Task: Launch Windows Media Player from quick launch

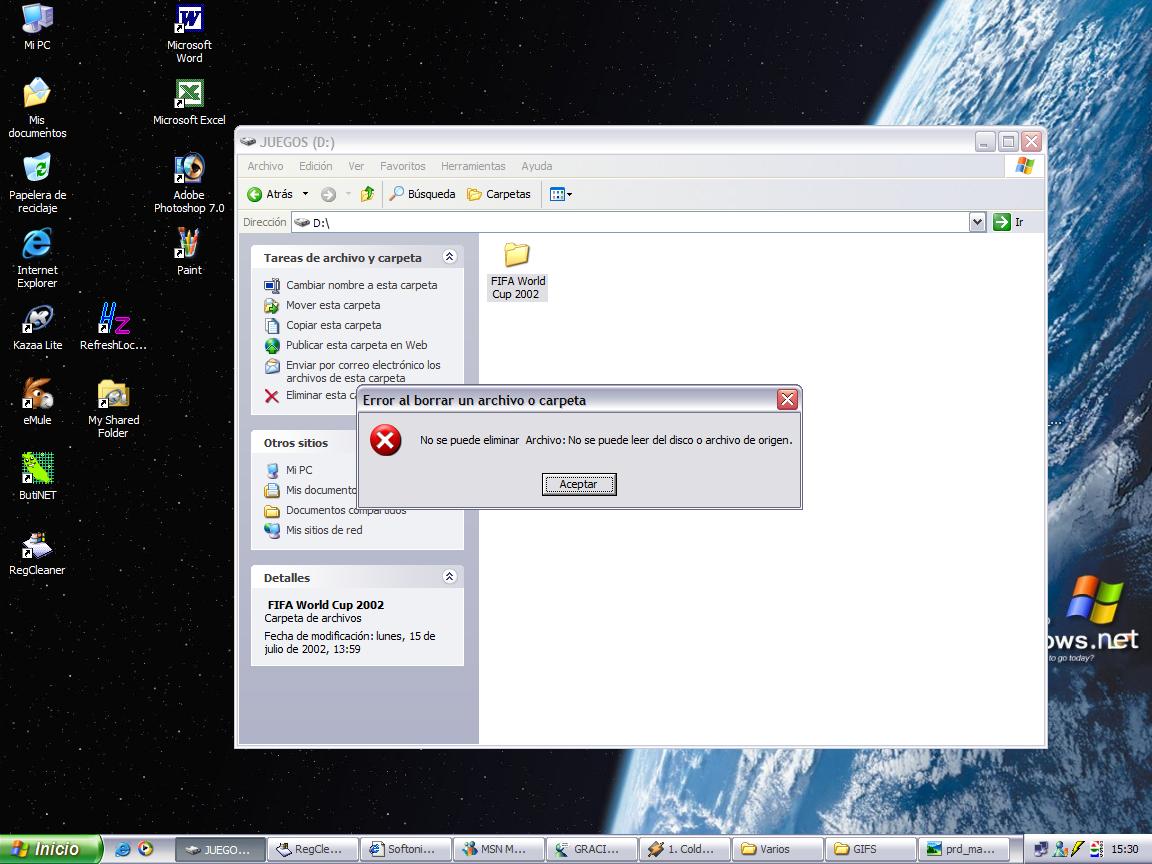Action: click(x=145, y=849)
